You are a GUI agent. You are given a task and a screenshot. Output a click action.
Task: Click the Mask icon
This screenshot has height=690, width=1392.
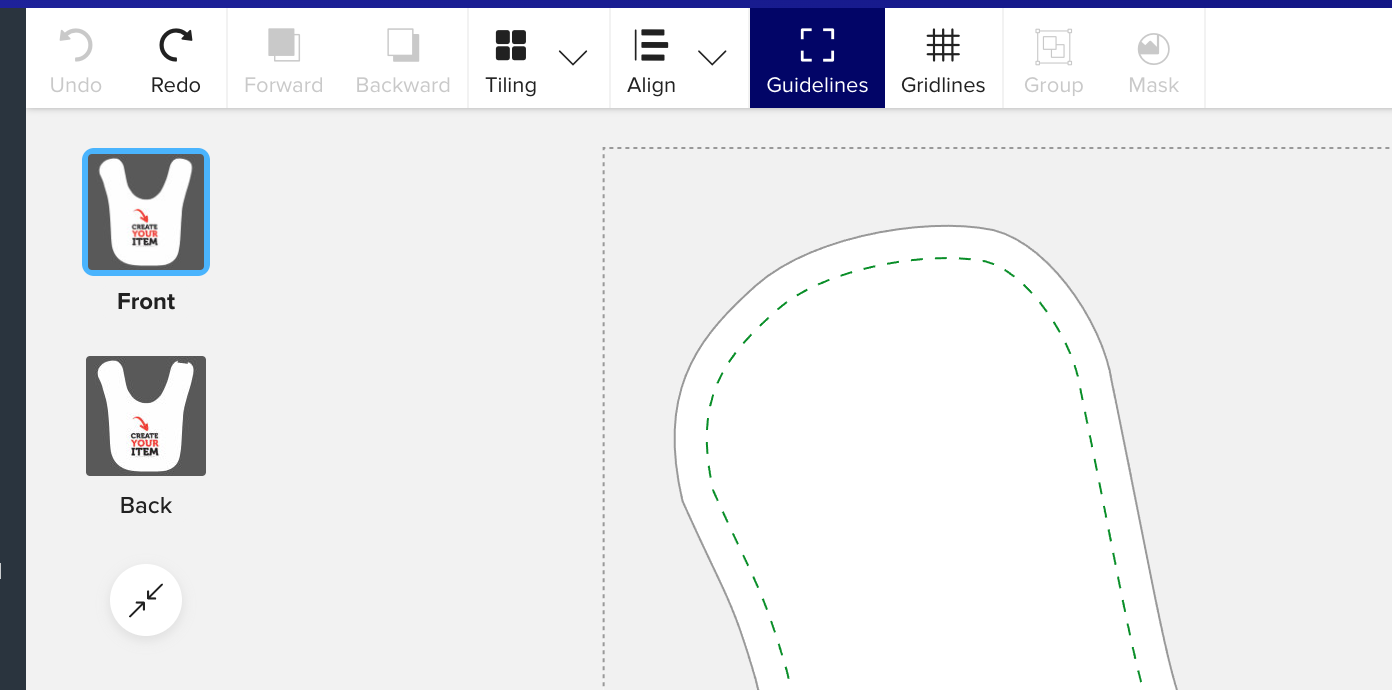[1153, 46]
